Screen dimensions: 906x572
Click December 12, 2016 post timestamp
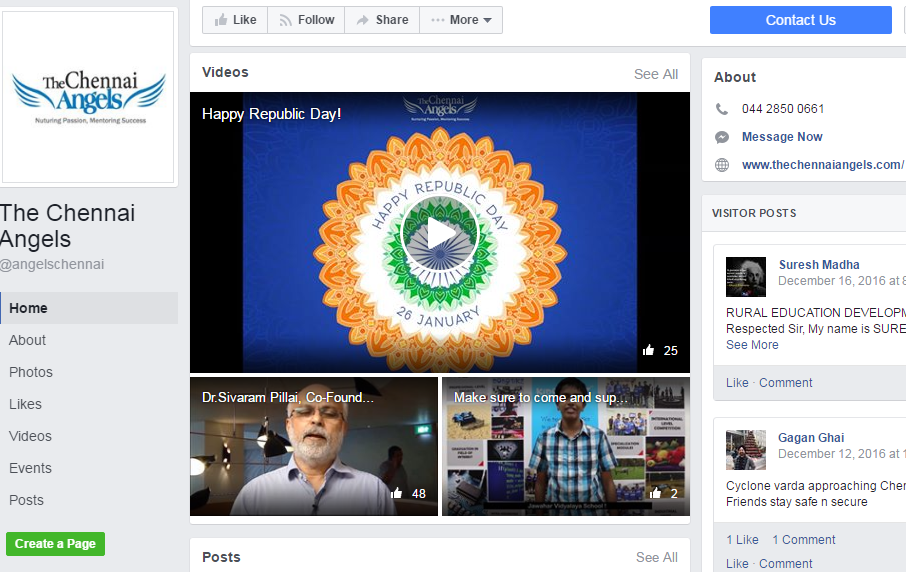click(x=841, y=454)
